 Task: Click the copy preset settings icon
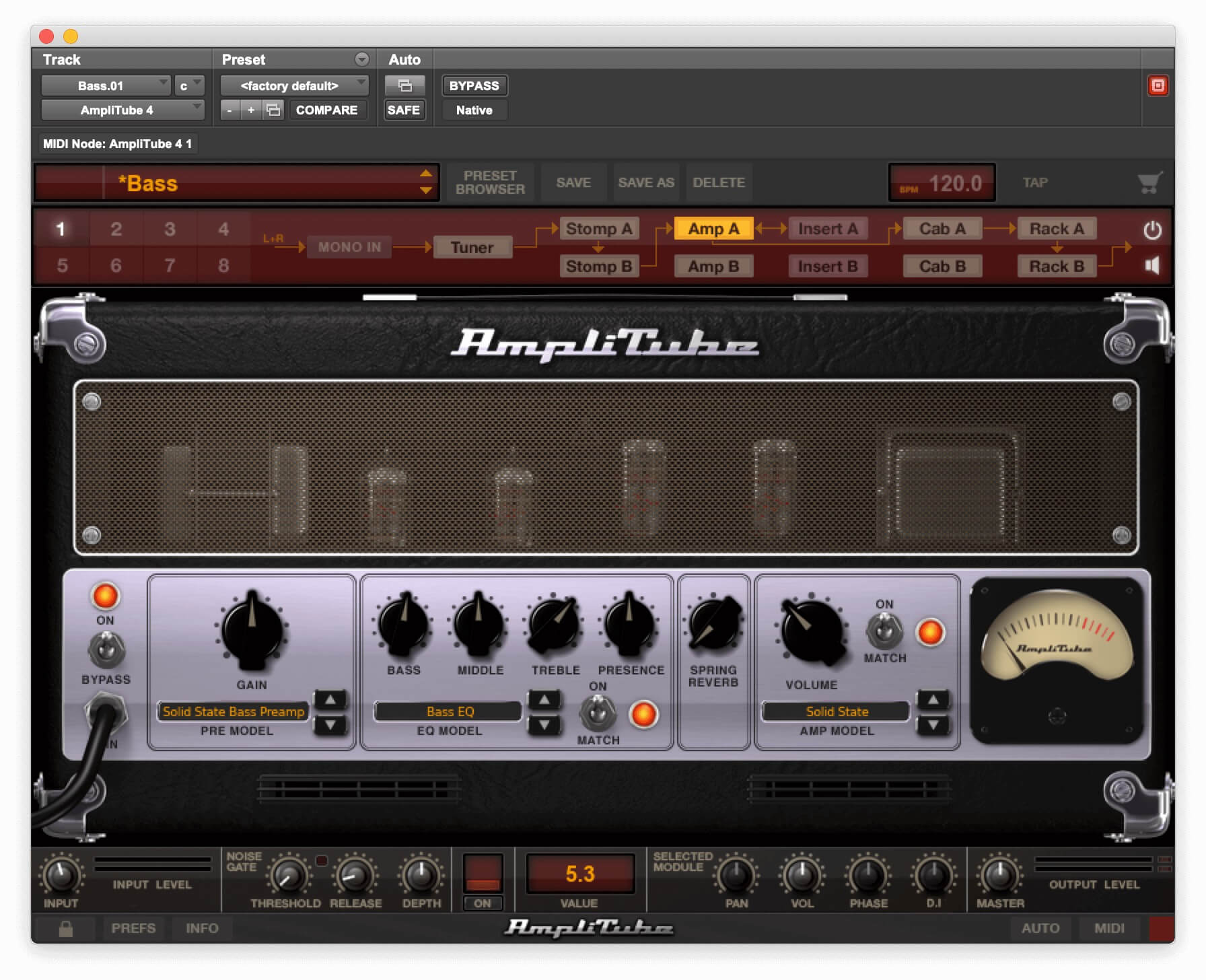tap(273, 110)
